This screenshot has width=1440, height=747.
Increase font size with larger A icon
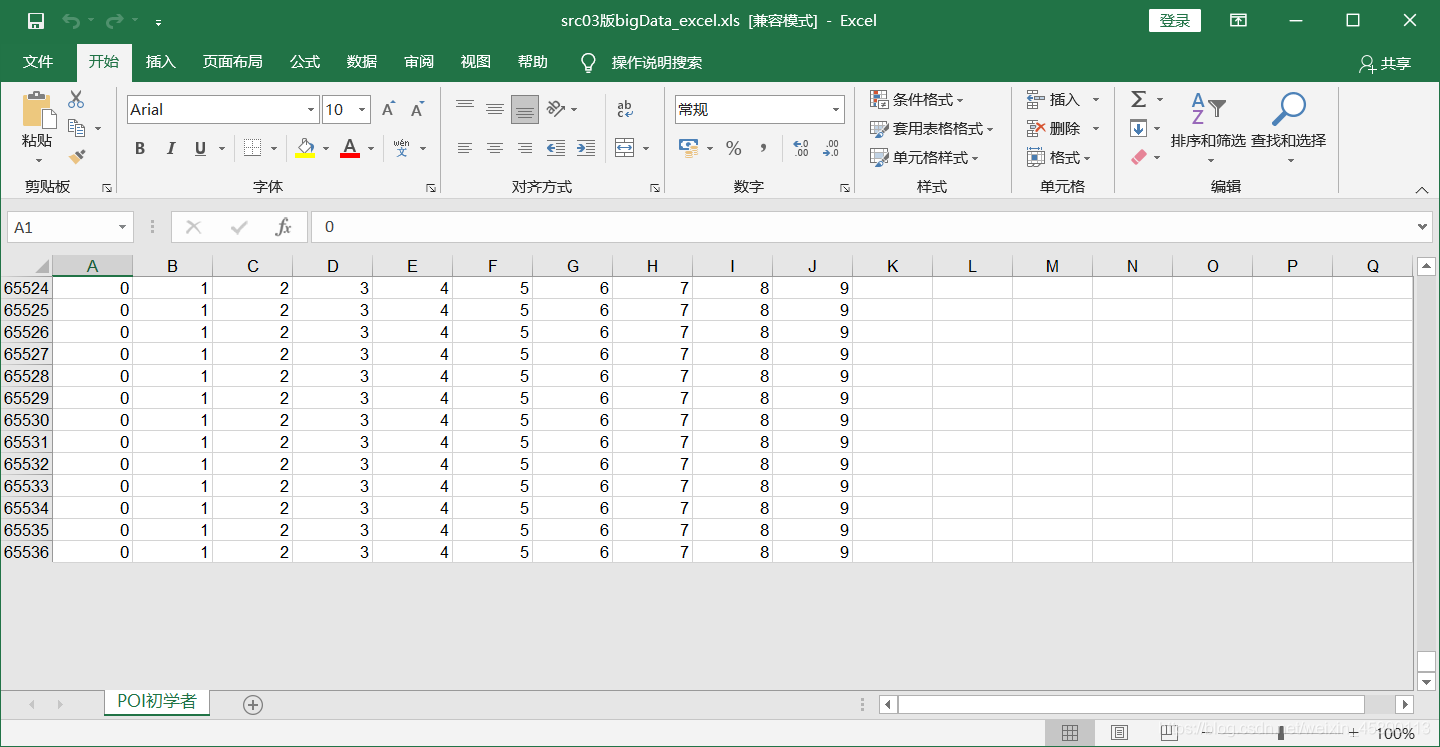coord(389,109)
